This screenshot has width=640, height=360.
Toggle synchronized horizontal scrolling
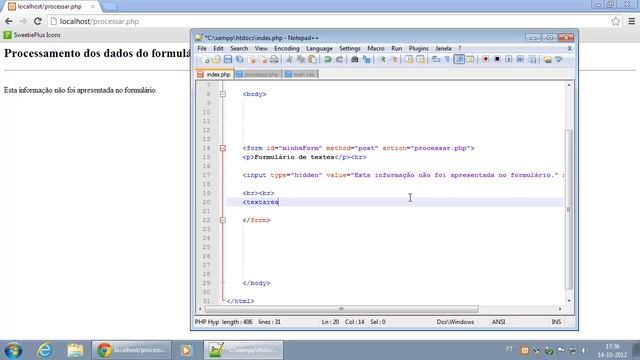(x=420, y=60)
